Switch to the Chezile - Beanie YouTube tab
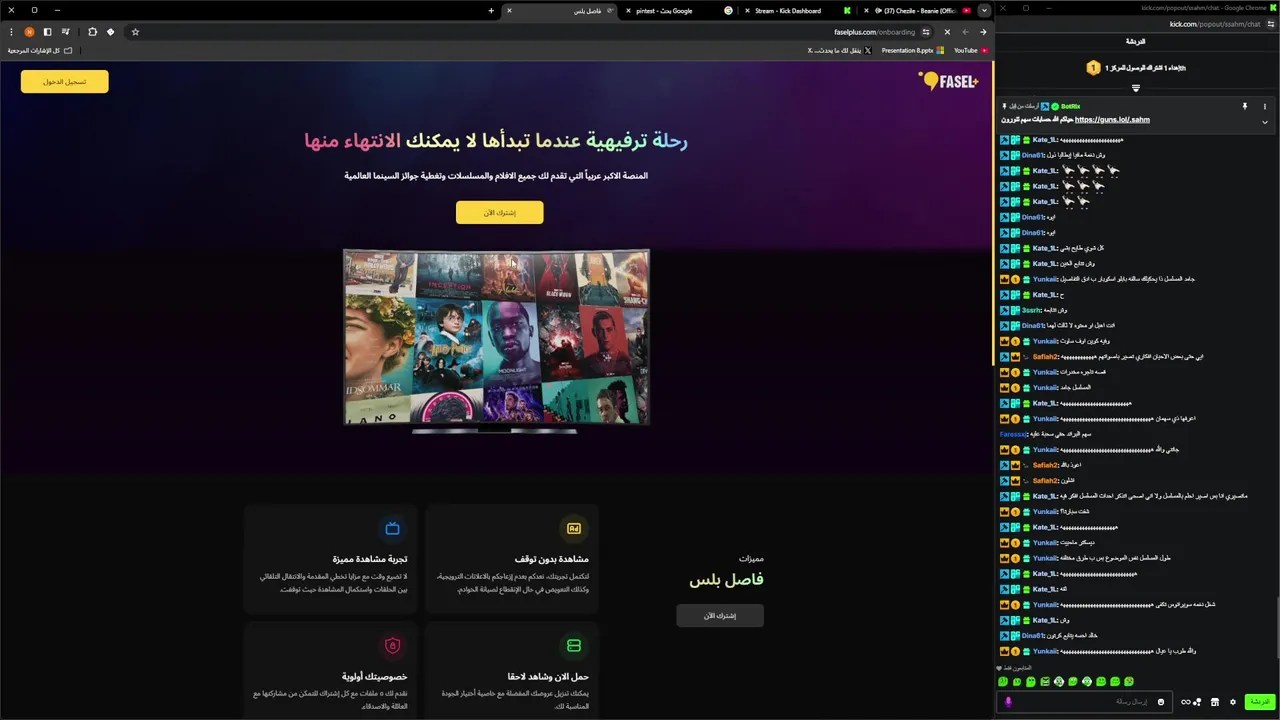The height and width of the screenshot is (720, 1280). coord(915,10)
